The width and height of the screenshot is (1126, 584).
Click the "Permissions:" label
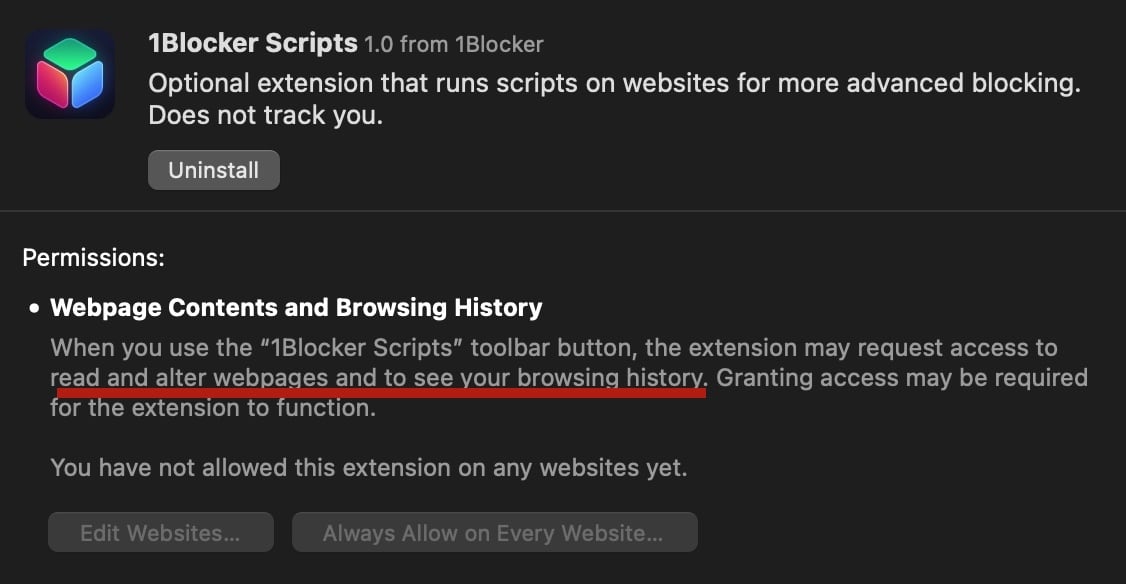click(x=93, y=257)
